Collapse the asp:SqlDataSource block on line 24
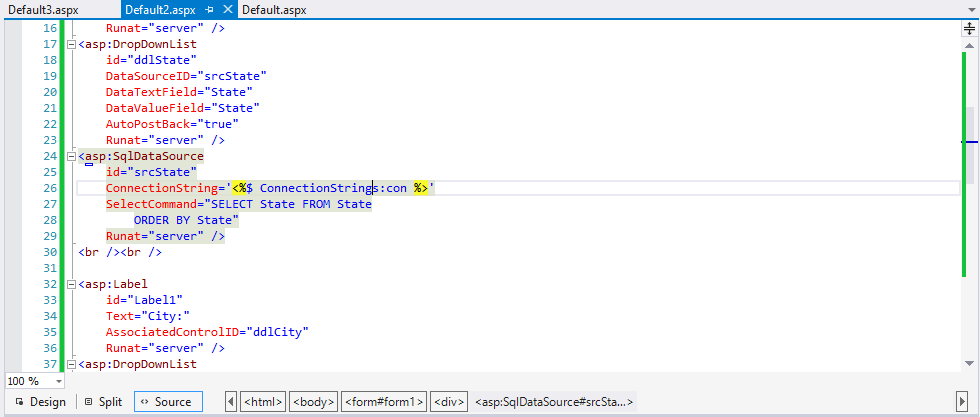 pos(70,157)
